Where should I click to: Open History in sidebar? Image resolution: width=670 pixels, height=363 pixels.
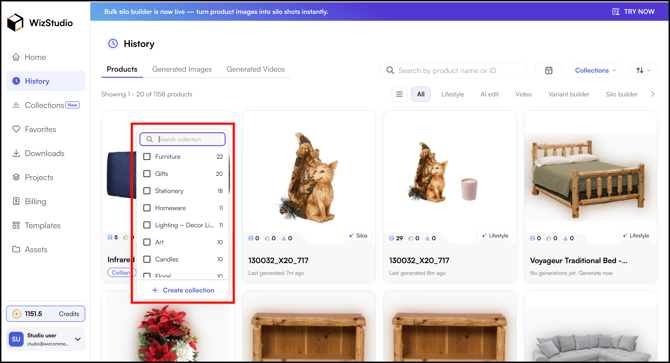(x=45, y=81)
